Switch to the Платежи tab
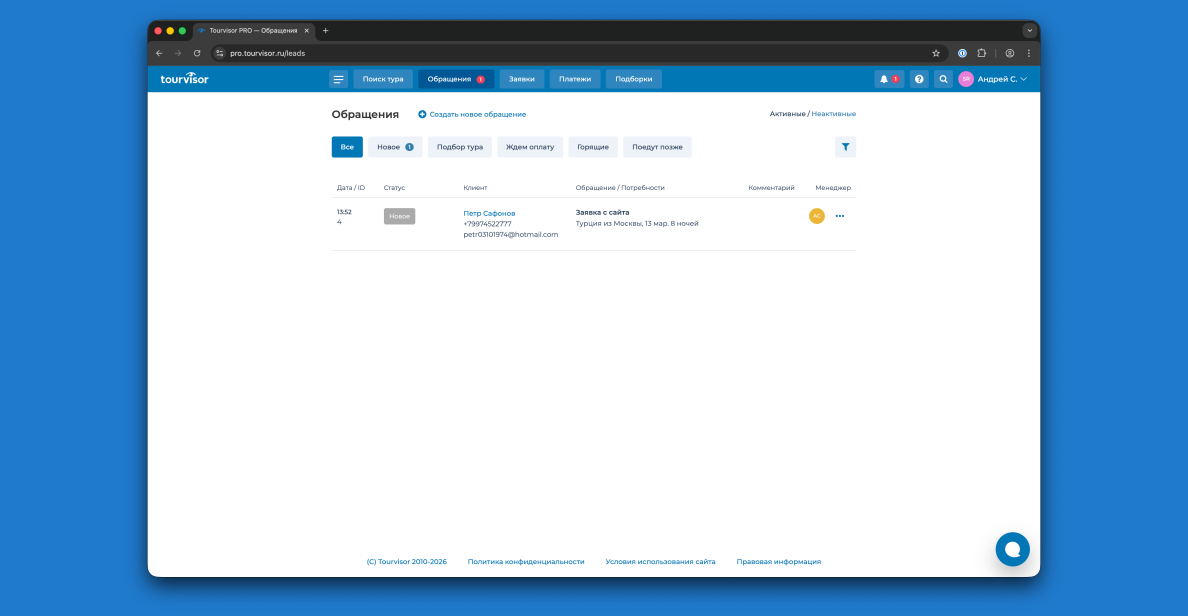The width and height of the screenshot is (1188, 616). click(575, 78)
